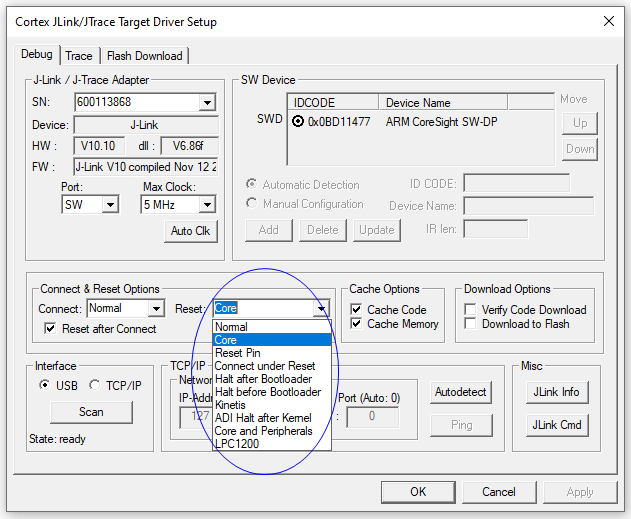Click the Cancel button
Image resolution: width=631 pixels, height=519 pixels.
499,492
